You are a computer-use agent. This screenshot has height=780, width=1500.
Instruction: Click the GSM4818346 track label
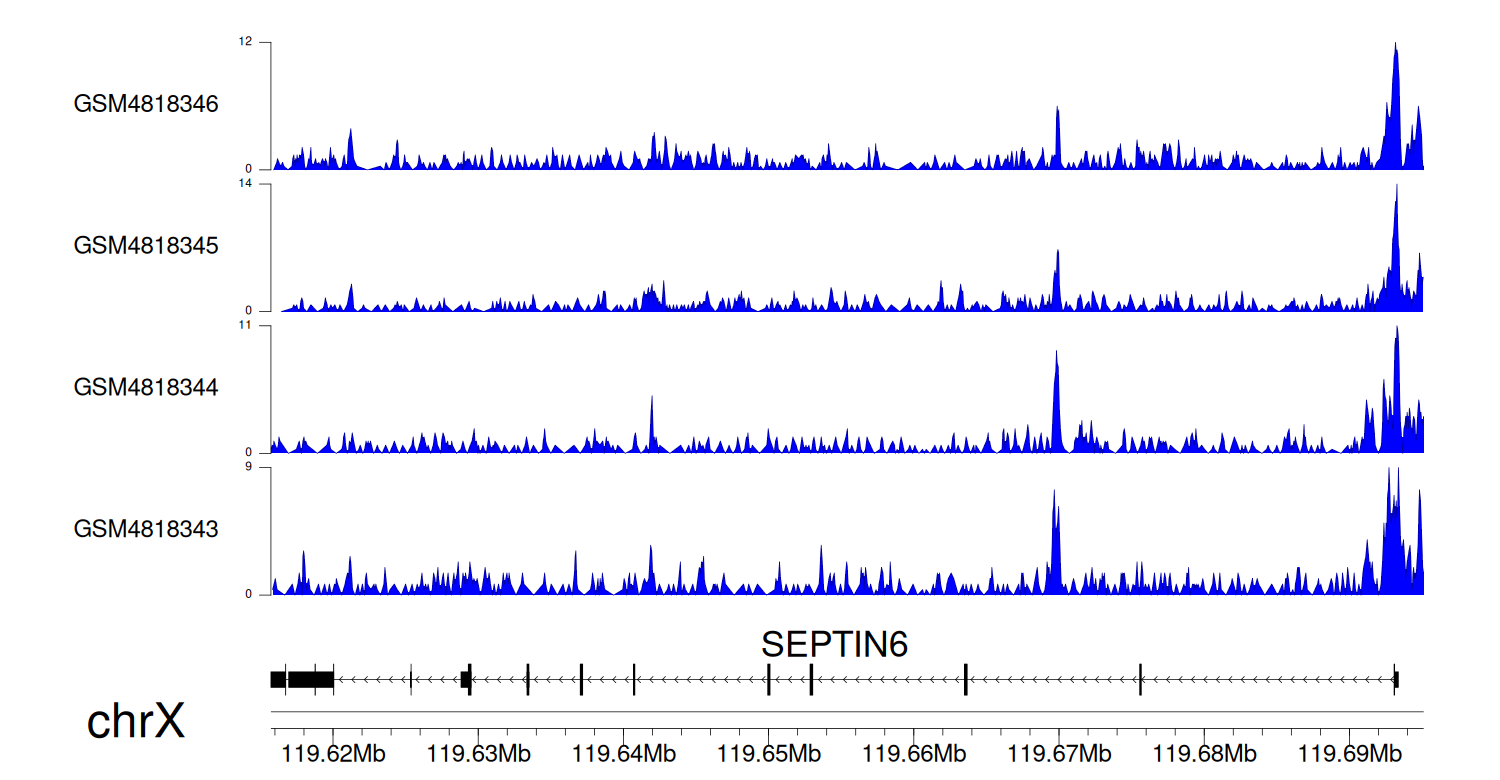[x=146, y=104]
